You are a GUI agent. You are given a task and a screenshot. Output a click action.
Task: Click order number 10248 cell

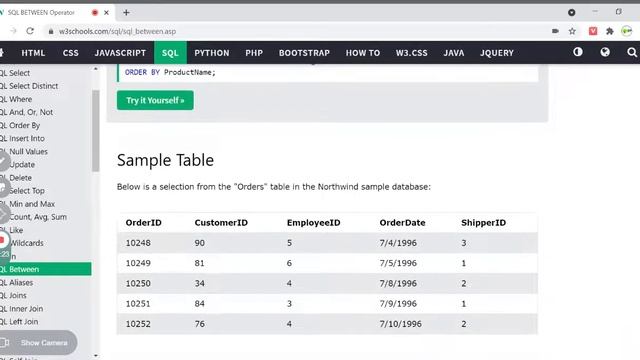pyautogui.click(x=138, y=243)
